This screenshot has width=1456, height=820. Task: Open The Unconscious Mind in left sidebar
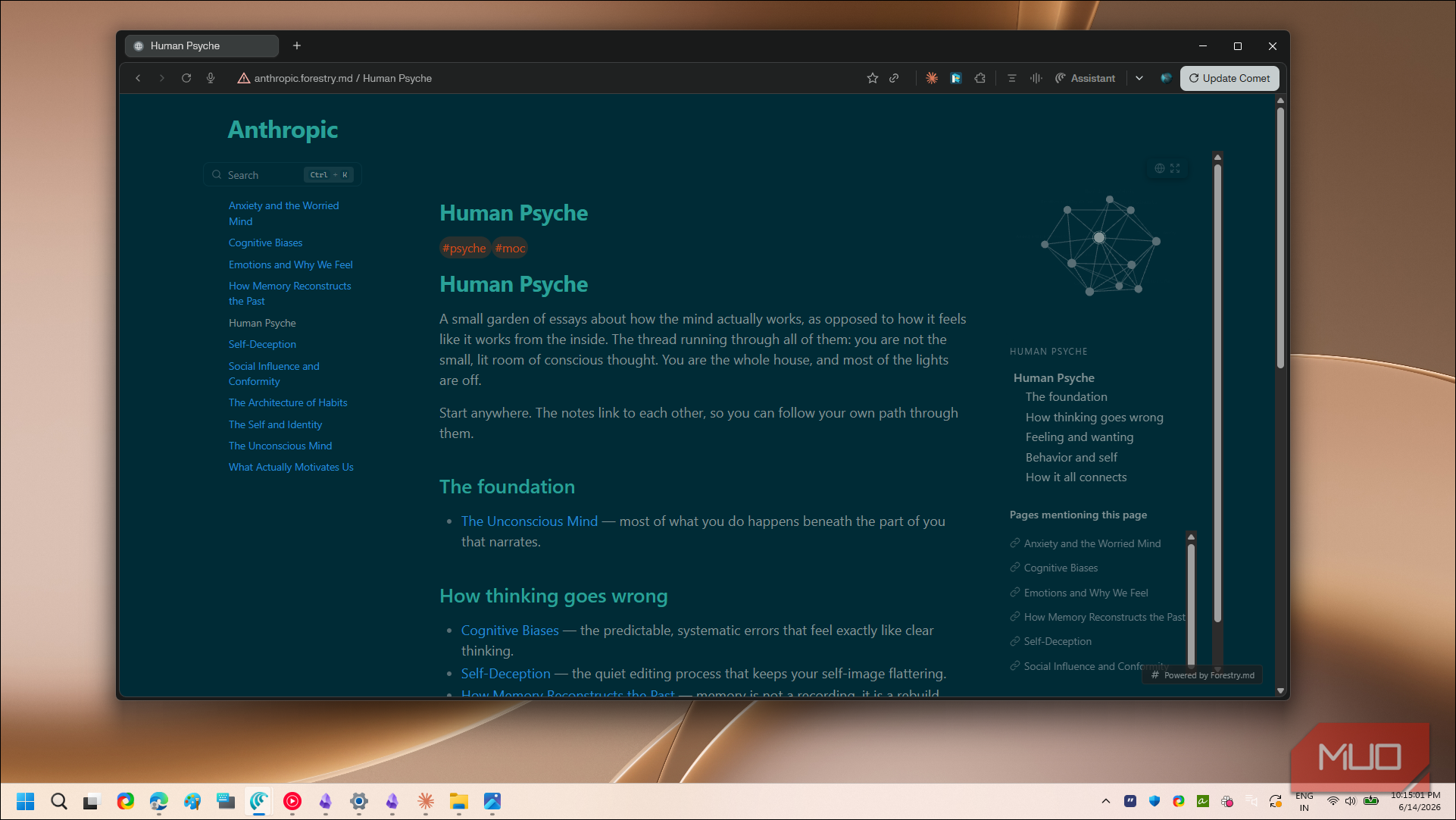[x=280, y=446]
